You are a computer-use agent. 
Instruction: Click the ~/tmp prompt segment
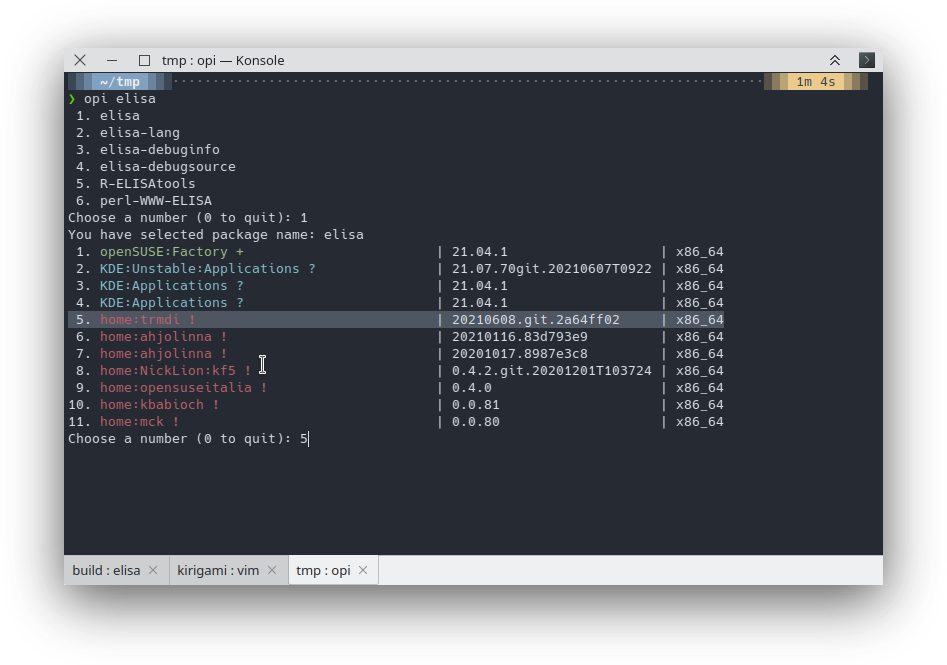click(x=120, y=82)
